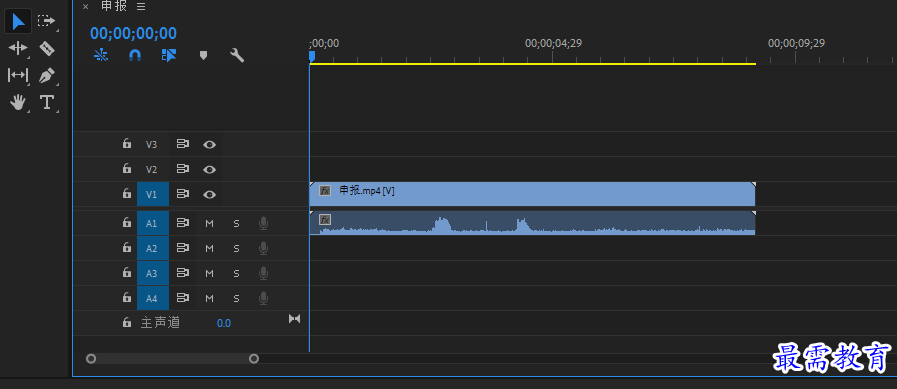Screen dimensions: 897x389
Task: Toggle sync lock for V3
Action: click(x=182, y=144)
